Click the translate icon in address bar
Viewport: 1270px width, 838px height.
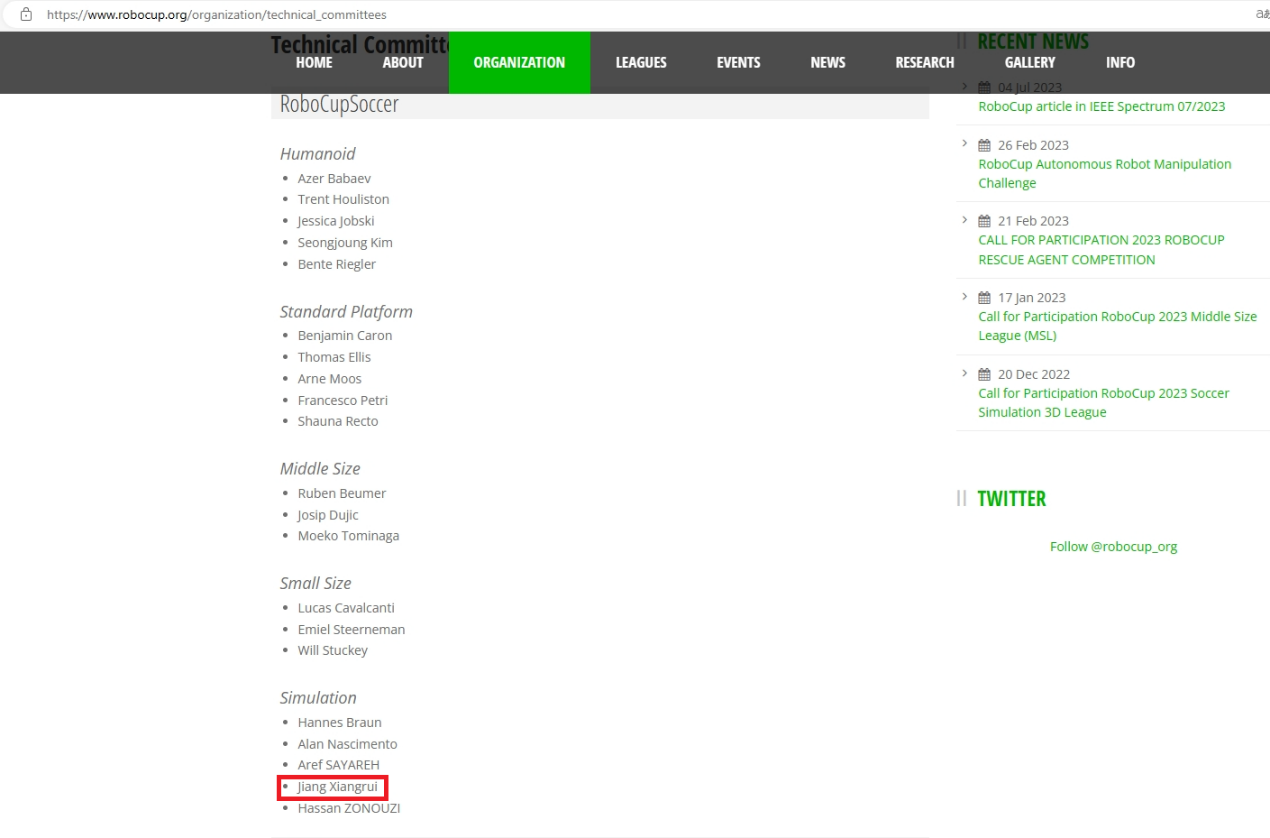(x=1262, y=15)
